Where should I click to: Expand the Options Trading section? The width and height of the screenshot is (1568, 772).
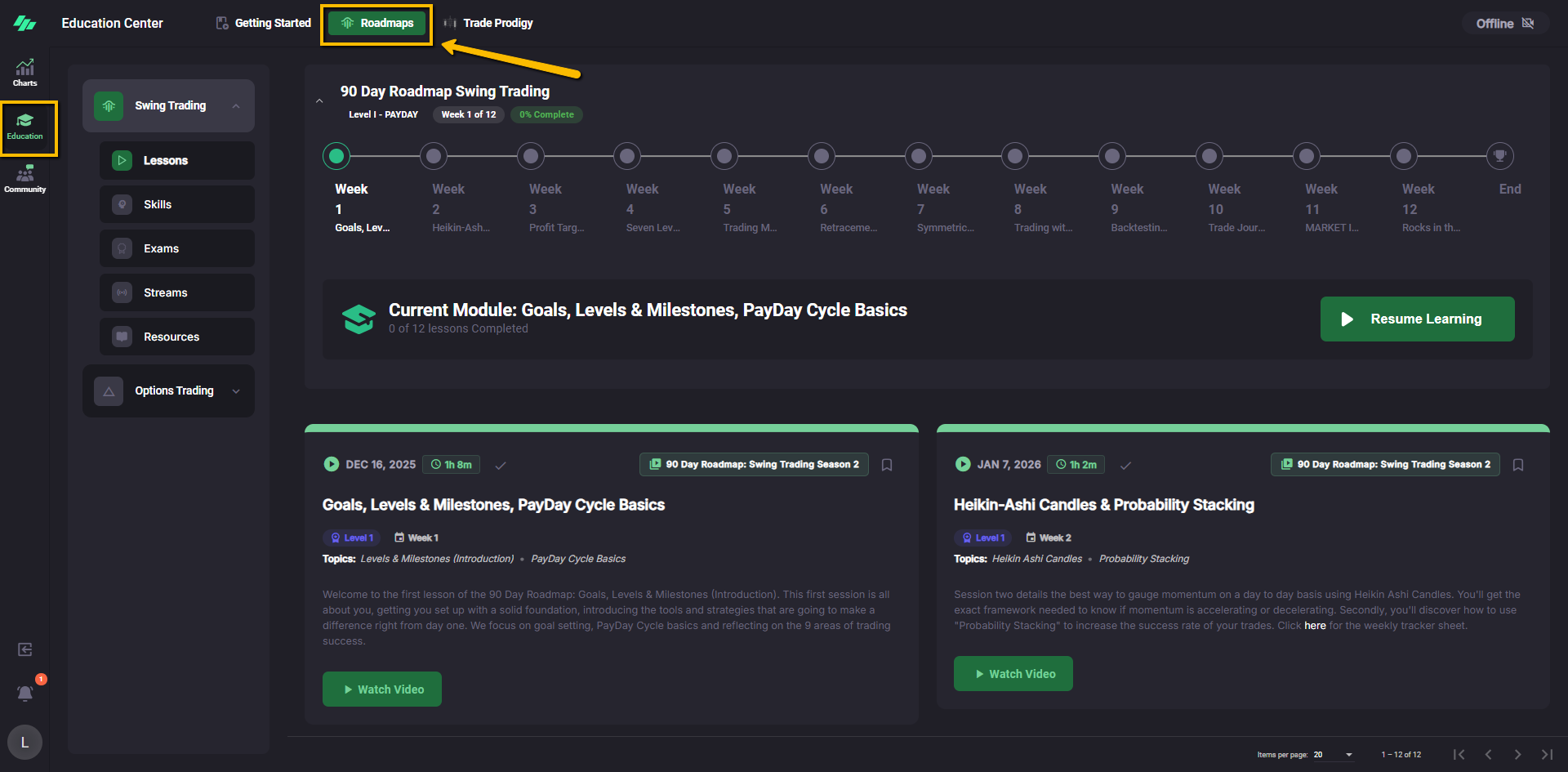(236, 391)
